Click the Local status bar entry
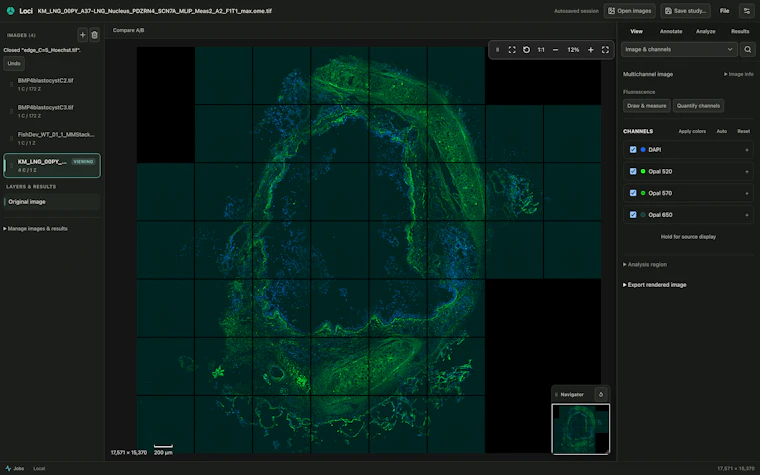This screenshot has width=760, height=475. 39,468
